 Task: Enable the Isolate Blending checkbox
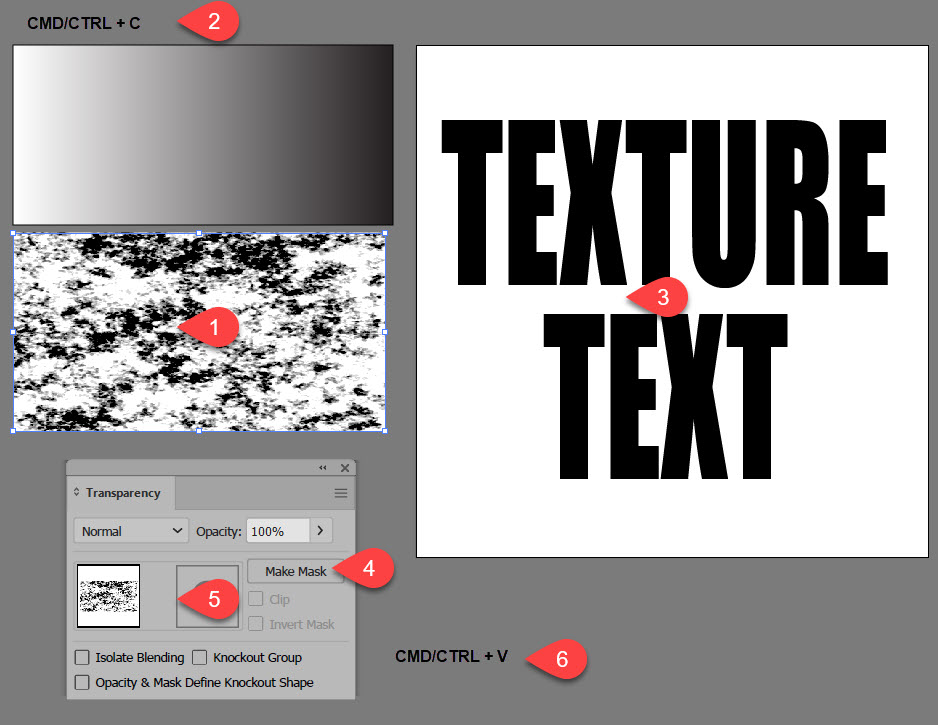point(82,657)
